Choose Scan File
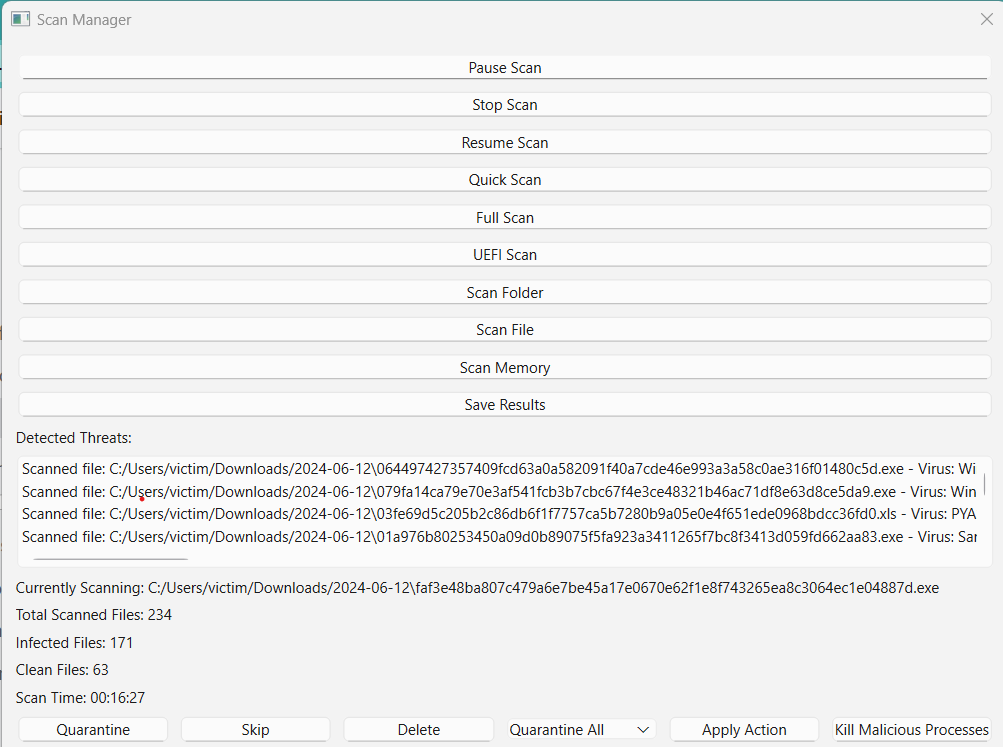 coord(504,329)
